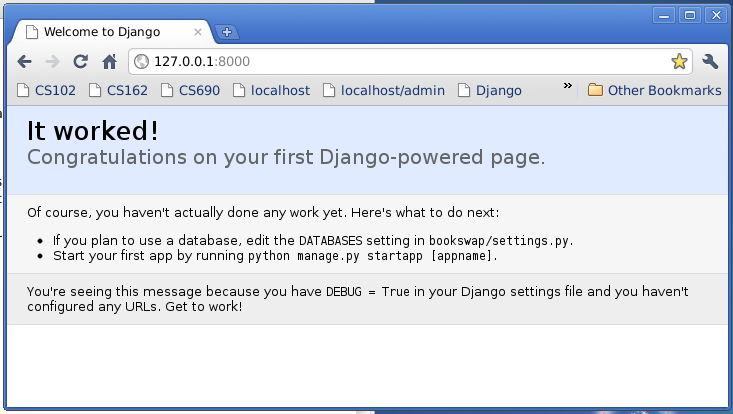
Task: Open the CS162 bookmark
Action: 118,90
